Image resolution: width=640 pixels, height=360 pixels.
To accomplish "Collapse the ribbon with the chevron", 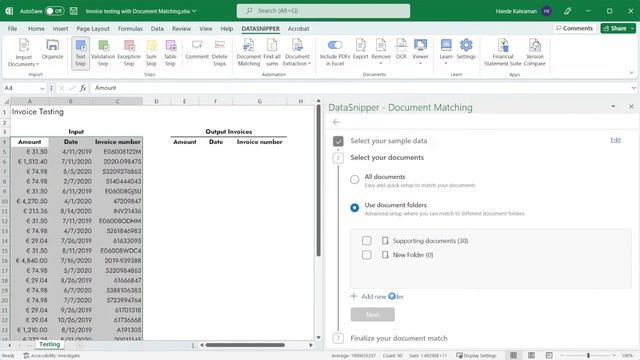I will coord(631,73).
